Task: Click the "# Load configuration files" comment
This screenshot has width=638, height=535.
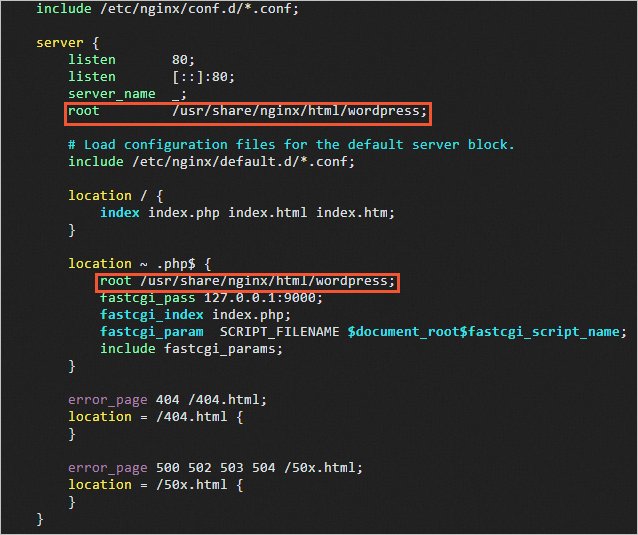Action: [x=290, y=145]
